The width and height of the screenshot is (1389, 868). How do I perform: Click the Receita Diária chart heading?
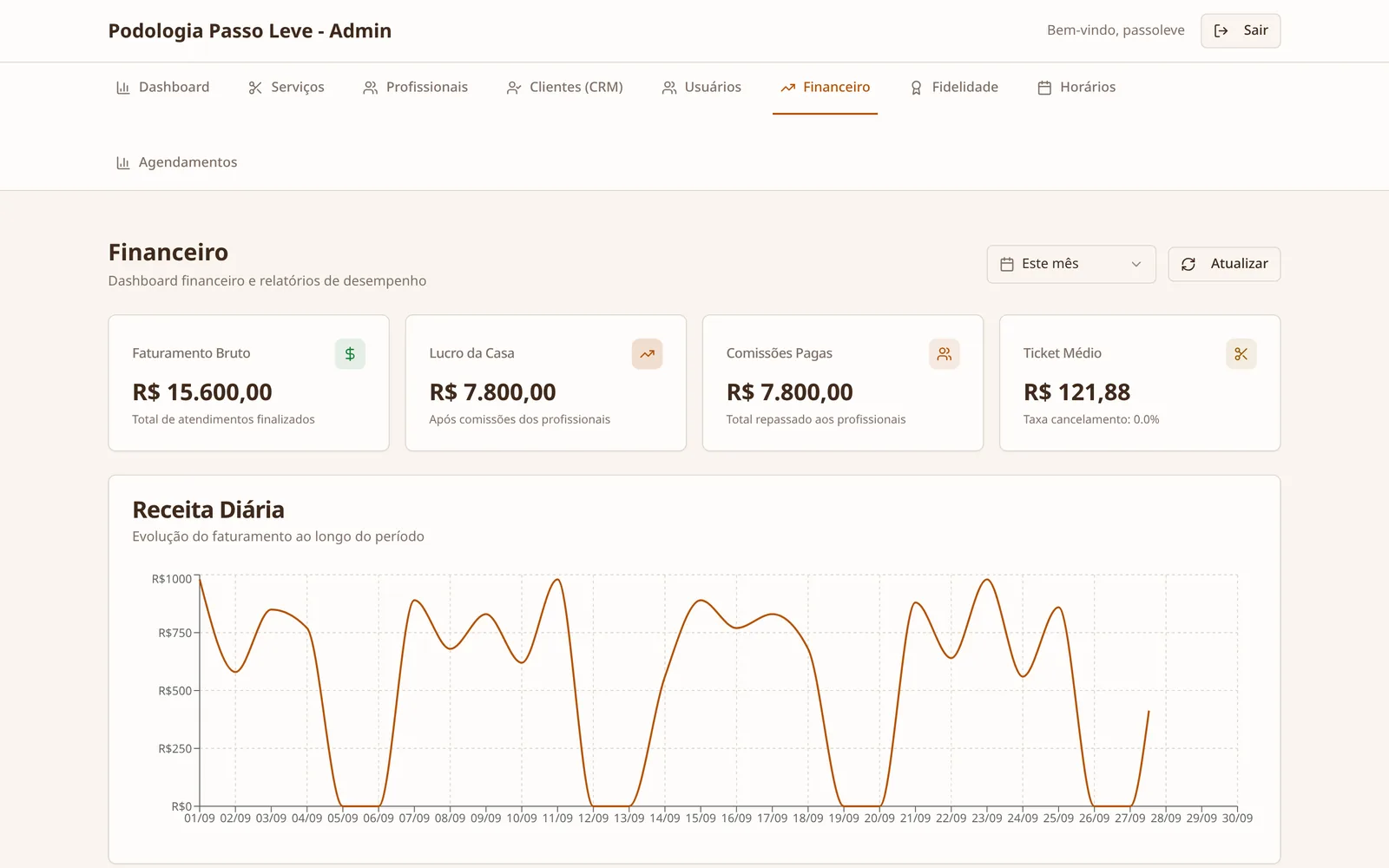pyautogui.click(x=208, y=510)
